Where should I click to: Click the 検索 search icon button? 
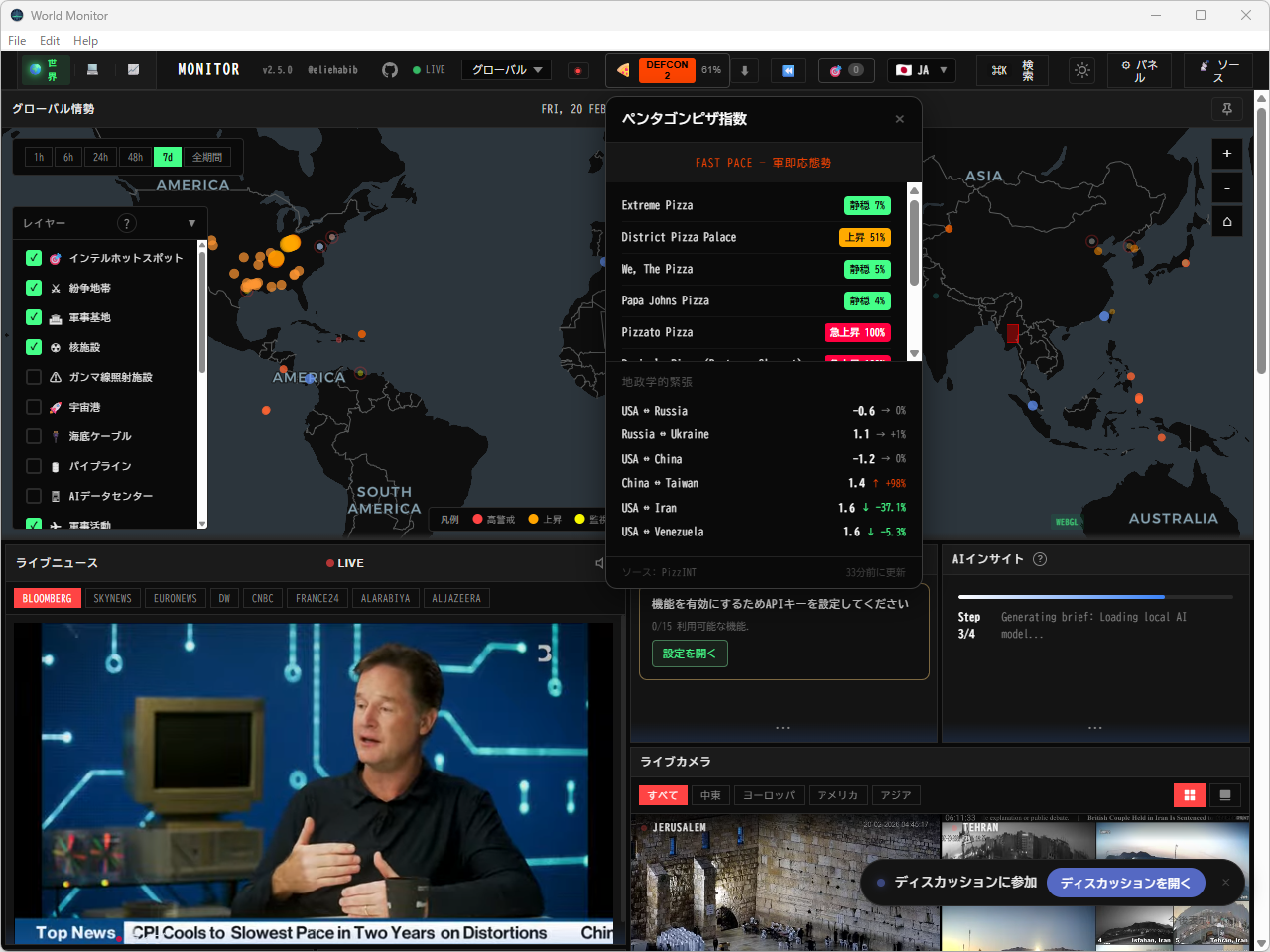coord(1012,69)
